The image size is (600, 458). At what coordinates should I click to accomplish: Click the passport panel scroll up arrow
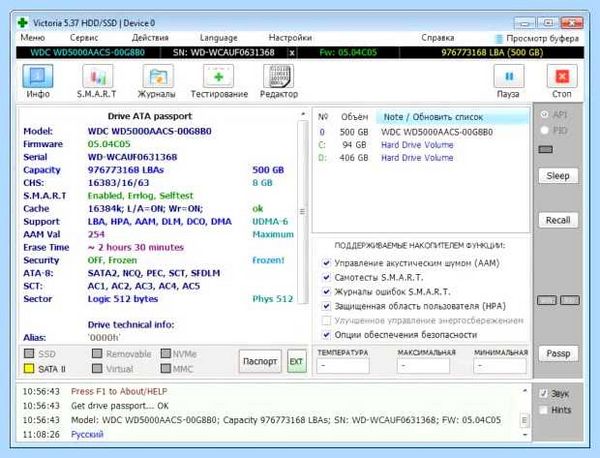point(303,114)
